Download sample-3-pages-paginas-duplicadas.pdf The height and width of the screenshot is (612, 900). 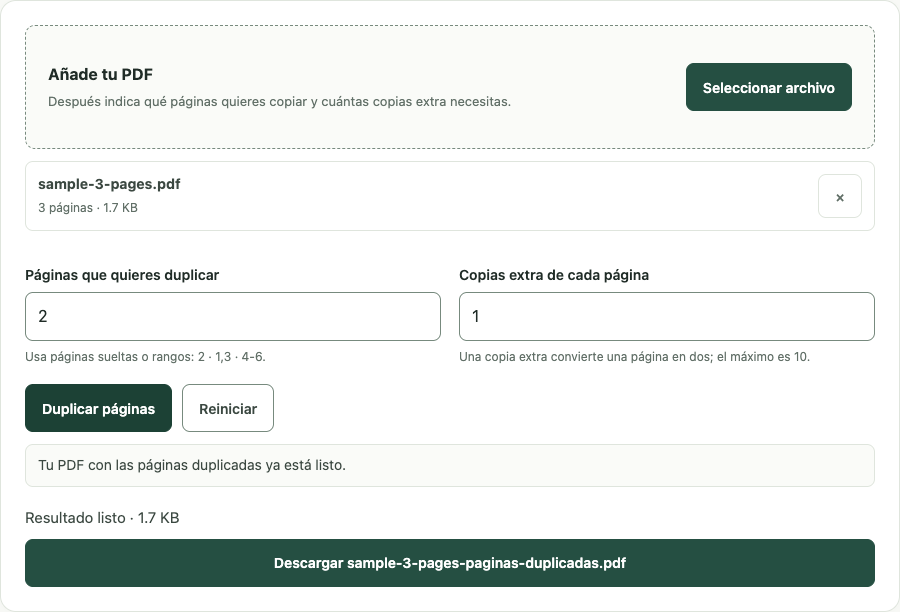tap(450, 563)
